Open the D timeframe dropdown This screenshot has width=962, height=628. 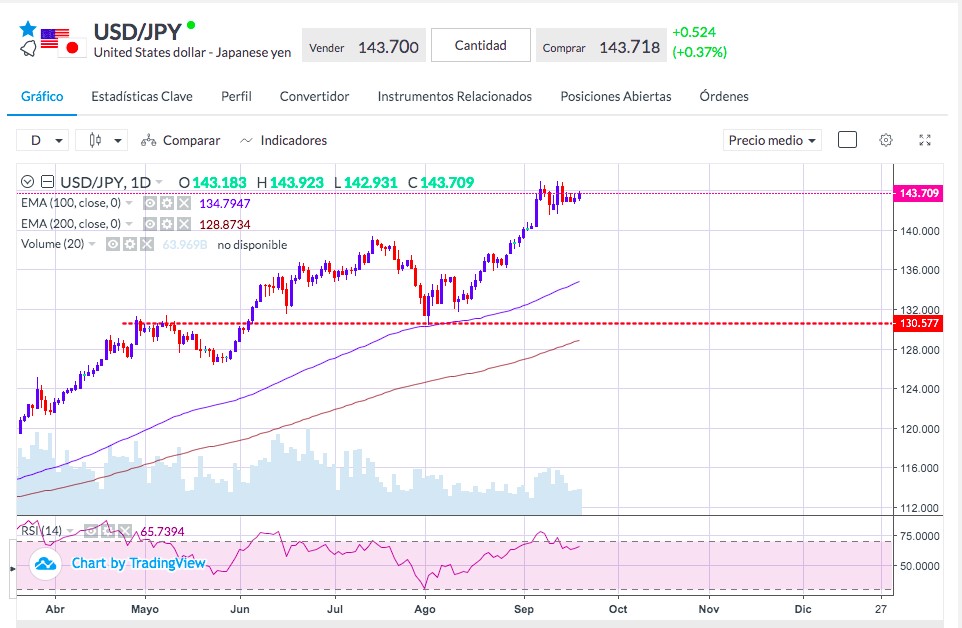point(42,140)
